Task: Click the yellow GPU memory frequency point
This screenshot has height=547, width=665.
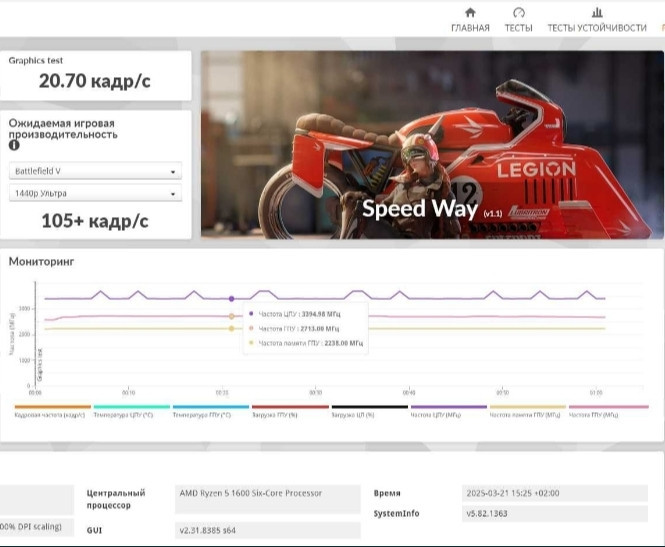Action: [x=232, y=328]
